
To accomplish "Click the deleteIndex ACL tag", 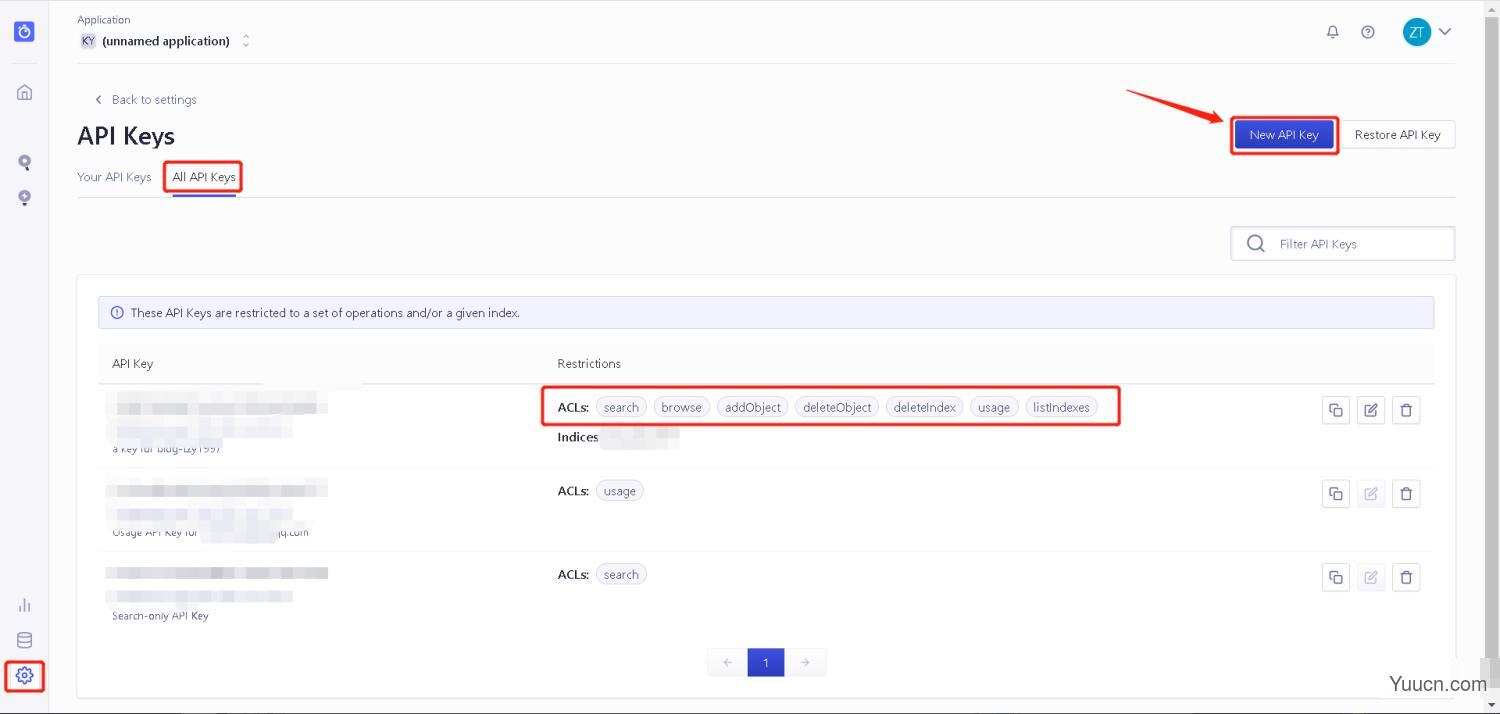I will coord(925,407).
